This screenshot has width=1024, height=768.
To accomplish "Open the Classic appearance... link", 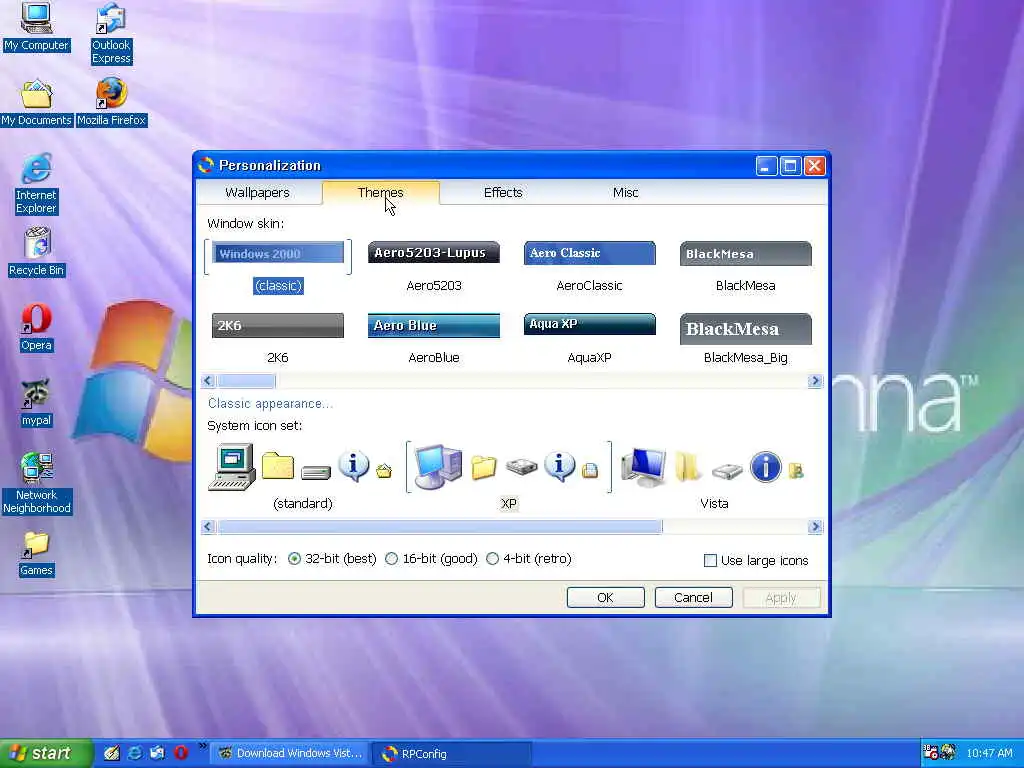I will tap(270, 404).
